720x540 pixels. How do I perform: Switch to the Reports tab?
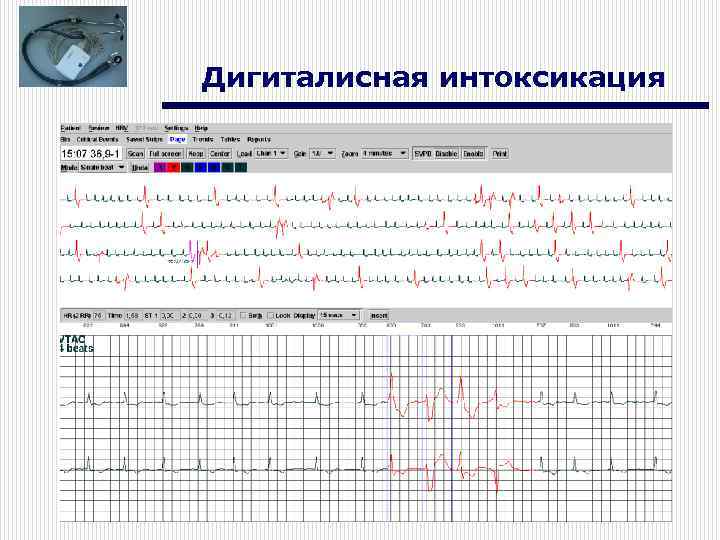[x=259, y=139]
